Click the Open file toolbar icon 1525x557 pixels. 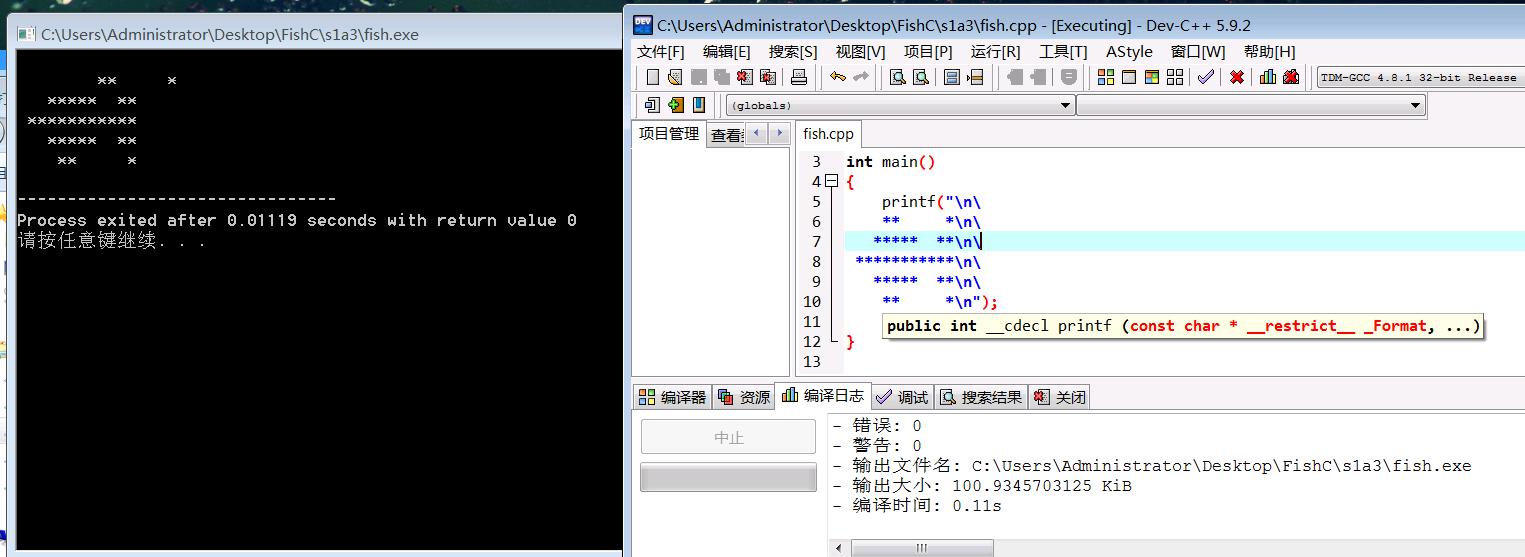click(675, 77)
